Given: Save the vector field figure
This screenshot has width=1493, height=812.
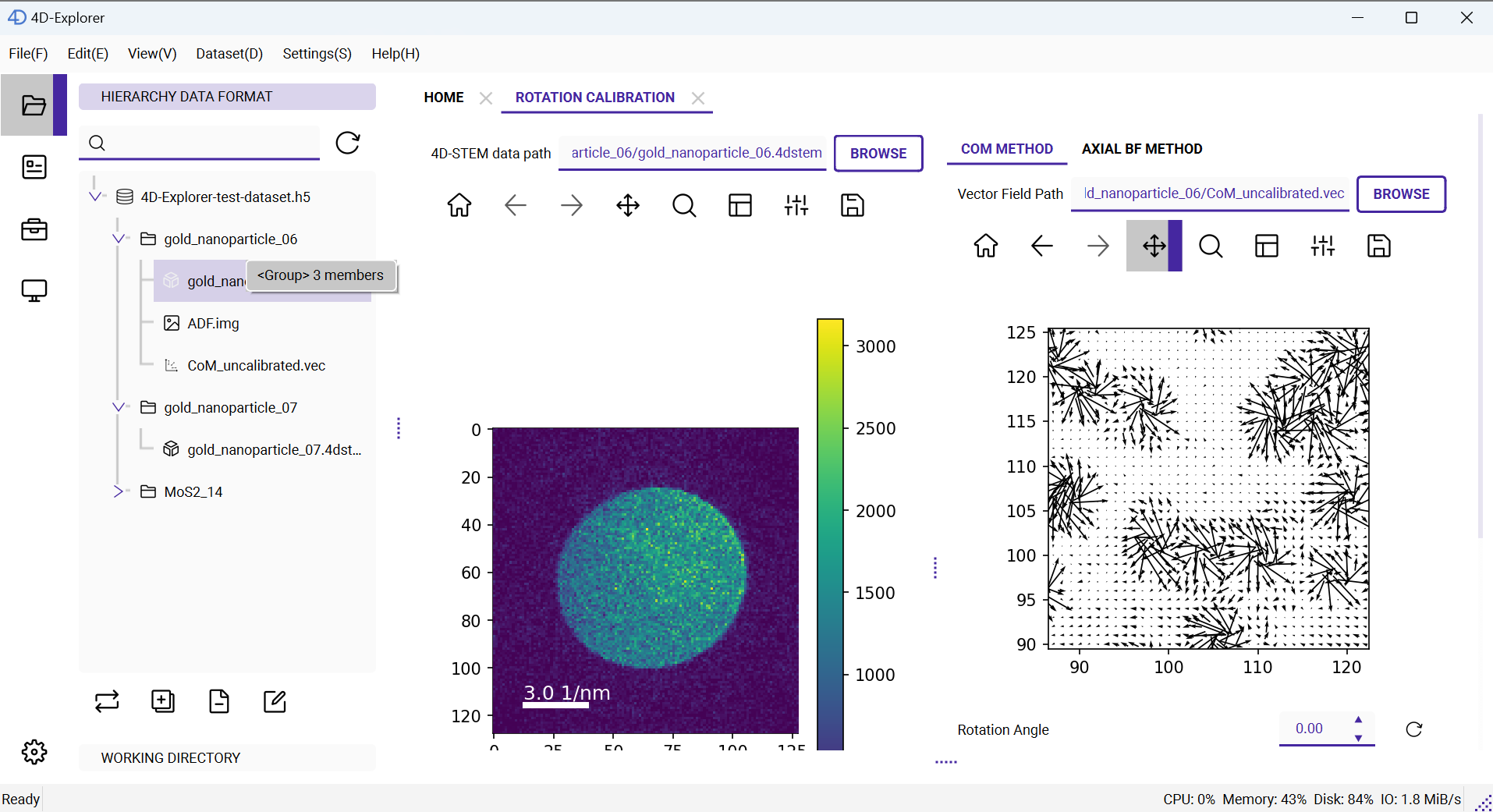Looking at the screenshot, I should 1379,246.
